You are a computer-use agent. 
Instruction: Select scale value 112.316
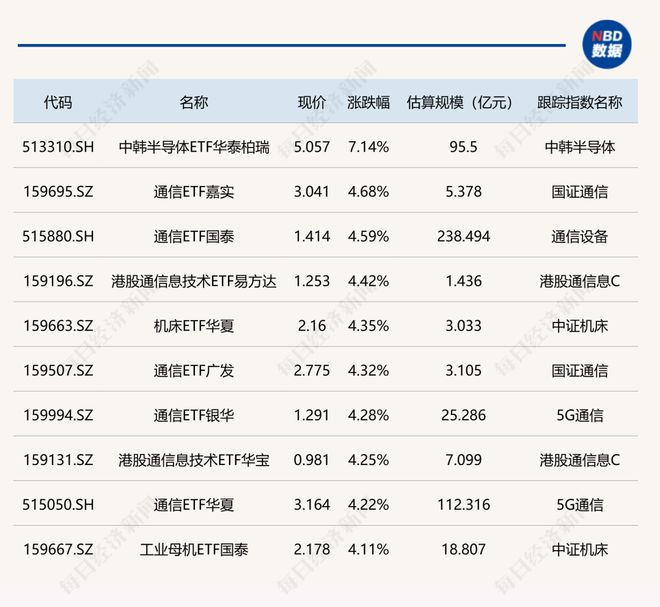pyautogui.click(x=463, y=505)
